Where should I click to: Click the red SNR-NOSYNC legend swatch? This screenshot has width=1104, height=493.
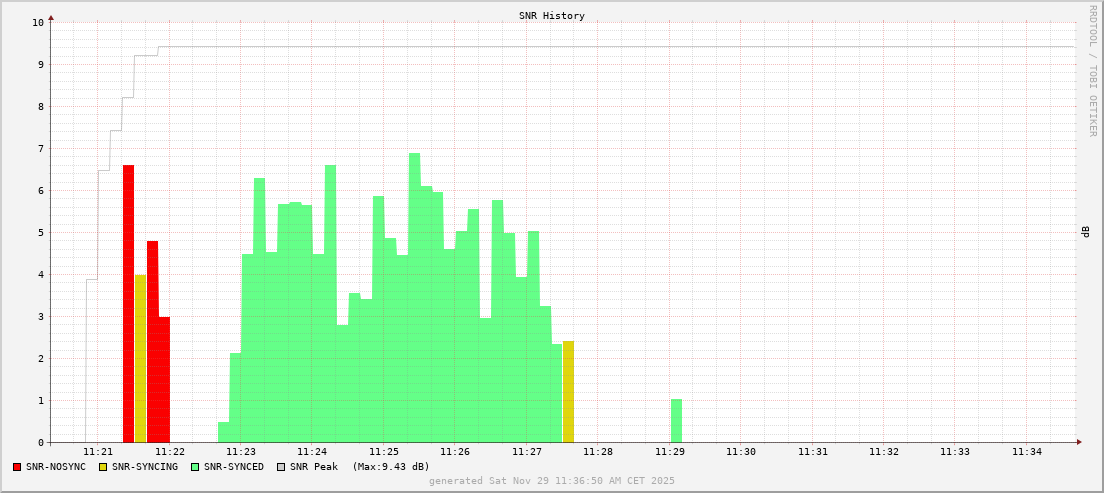17,467
